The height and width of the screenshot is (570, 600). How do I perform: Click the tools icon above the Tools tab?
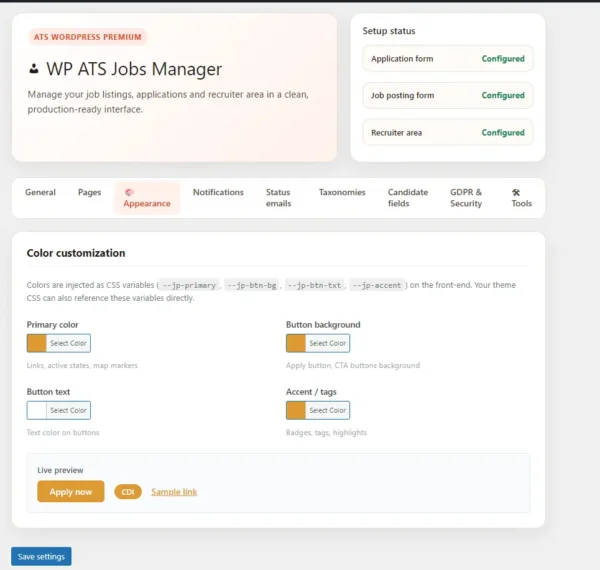(x=516, y=192)
